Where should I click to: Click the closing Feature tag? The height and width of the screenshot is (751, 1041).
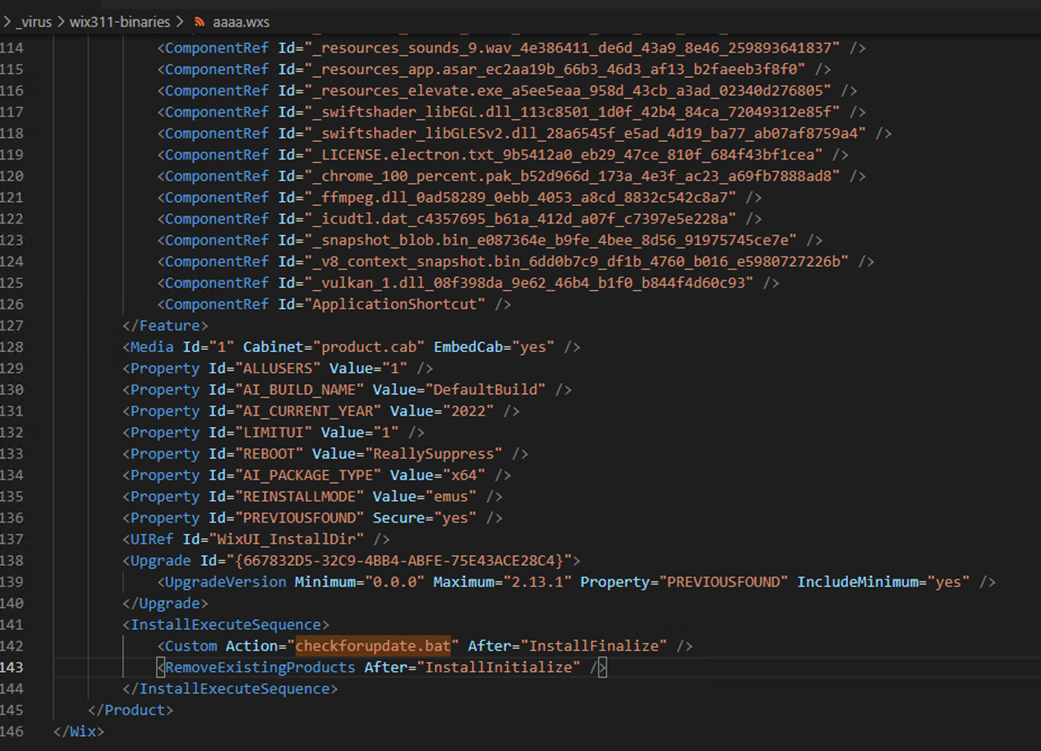tap(165, 326)
